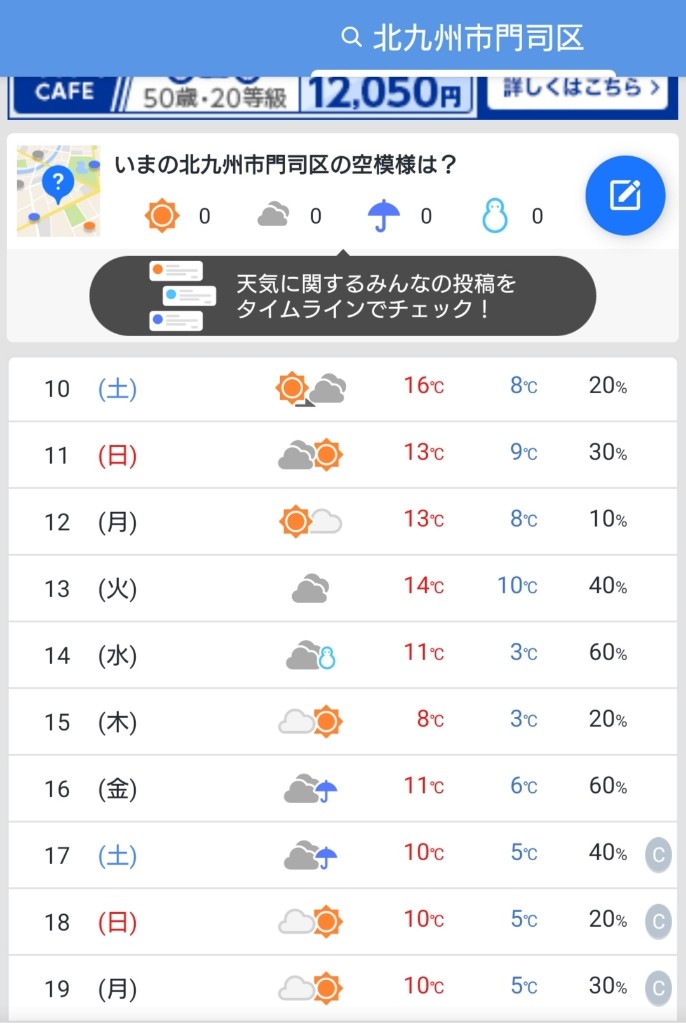Tap the C badge on the 18th row
Image resolution: width=686 pixels, height=1024 pixels.
pos(659,921)
